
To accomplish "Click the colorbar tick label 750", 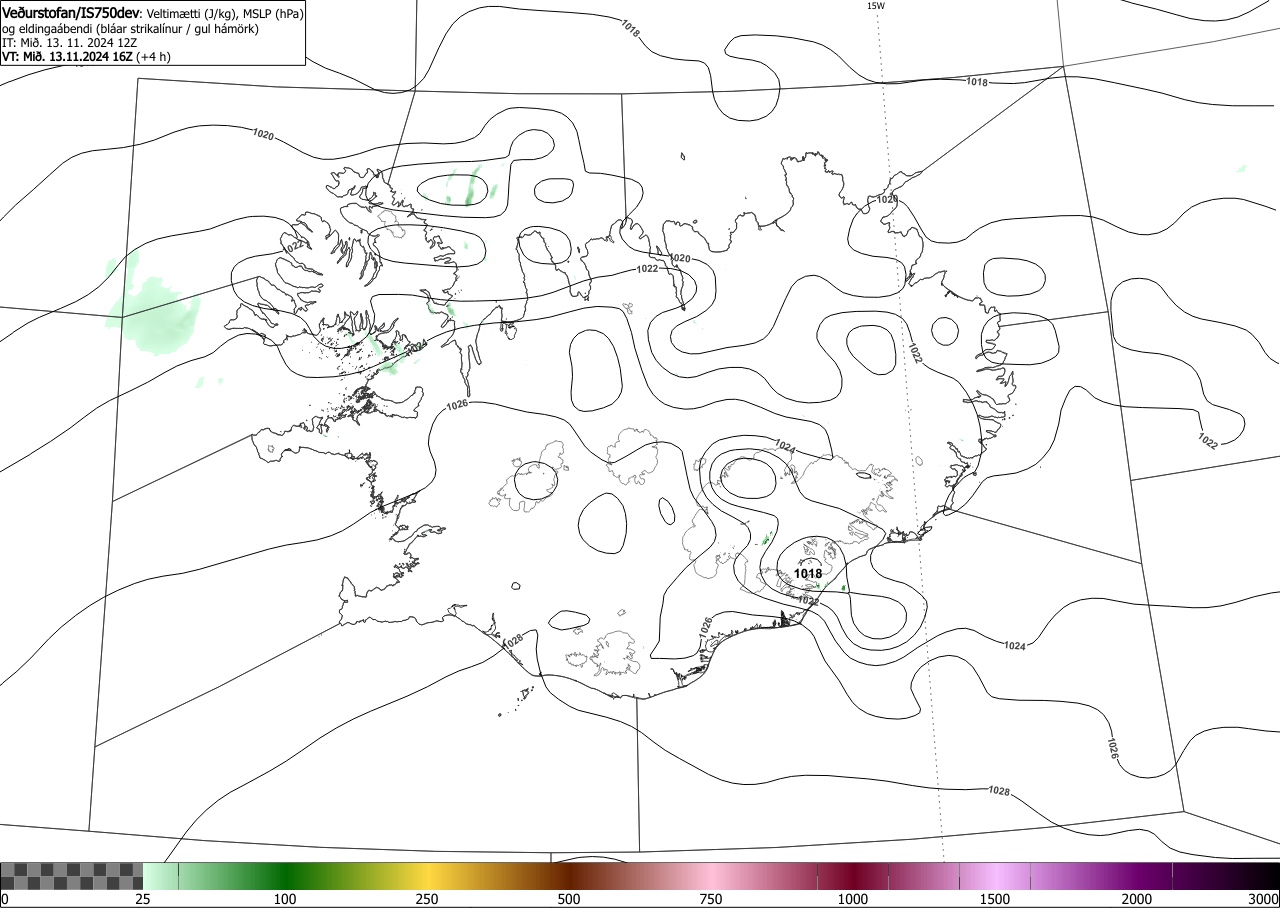I will 711,899.
